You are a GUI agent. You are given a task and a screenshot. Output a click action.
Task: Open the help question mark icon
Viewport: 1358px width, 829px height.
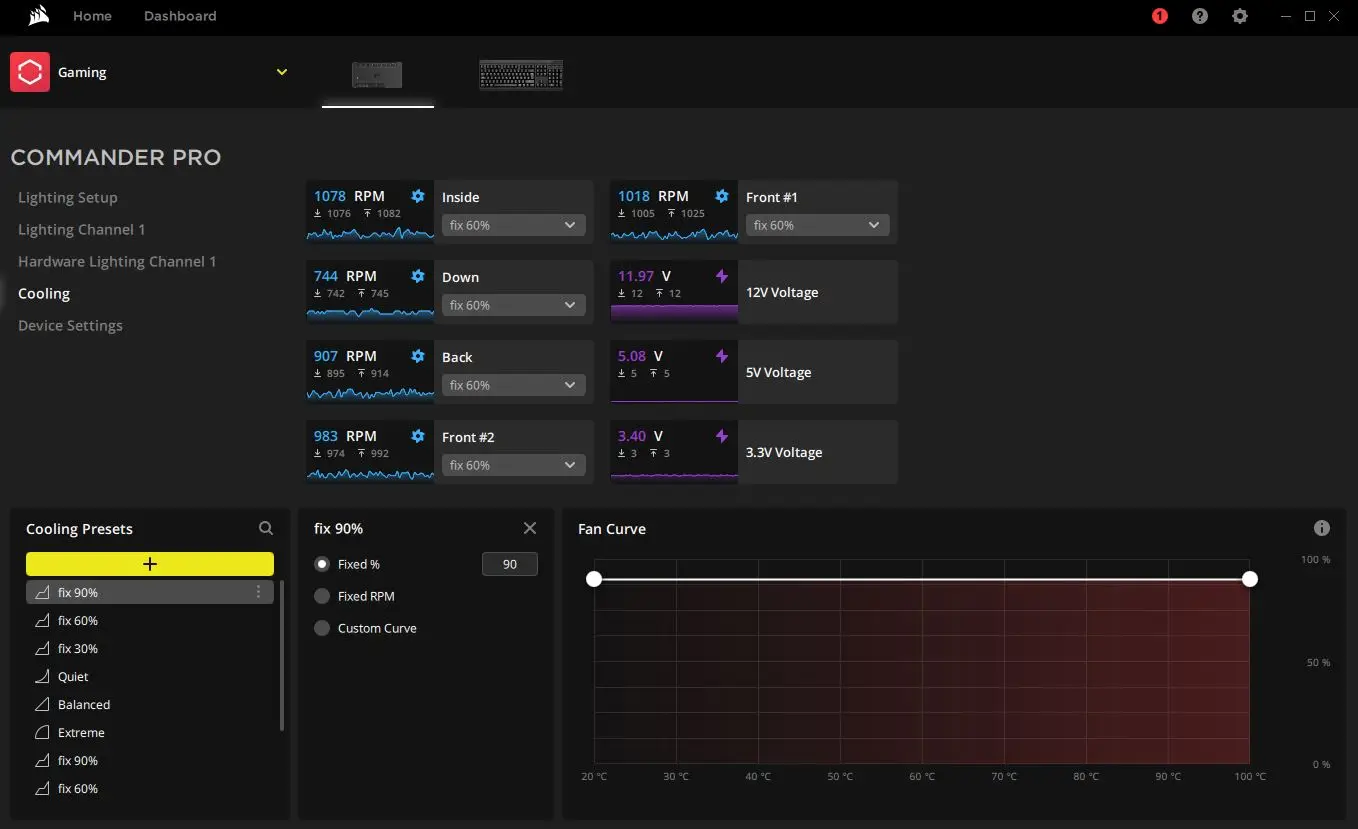click(x=1200, y=16)
